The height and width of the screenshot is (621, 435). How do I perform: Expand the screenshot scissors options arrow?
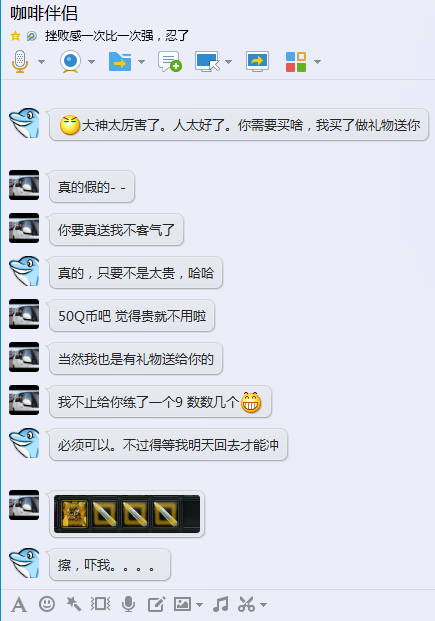[263, 605]
